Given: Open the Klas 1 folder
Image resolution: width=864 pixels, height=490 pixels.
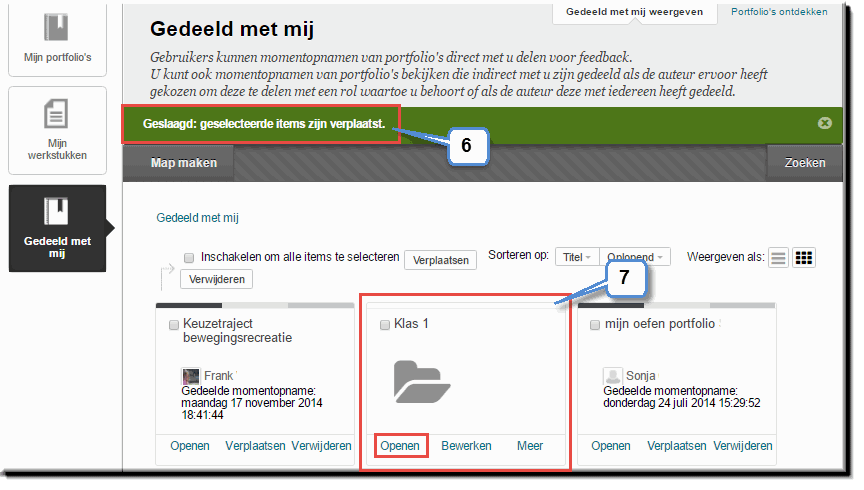Looking at the screenshot, I should tap(400, 445).
